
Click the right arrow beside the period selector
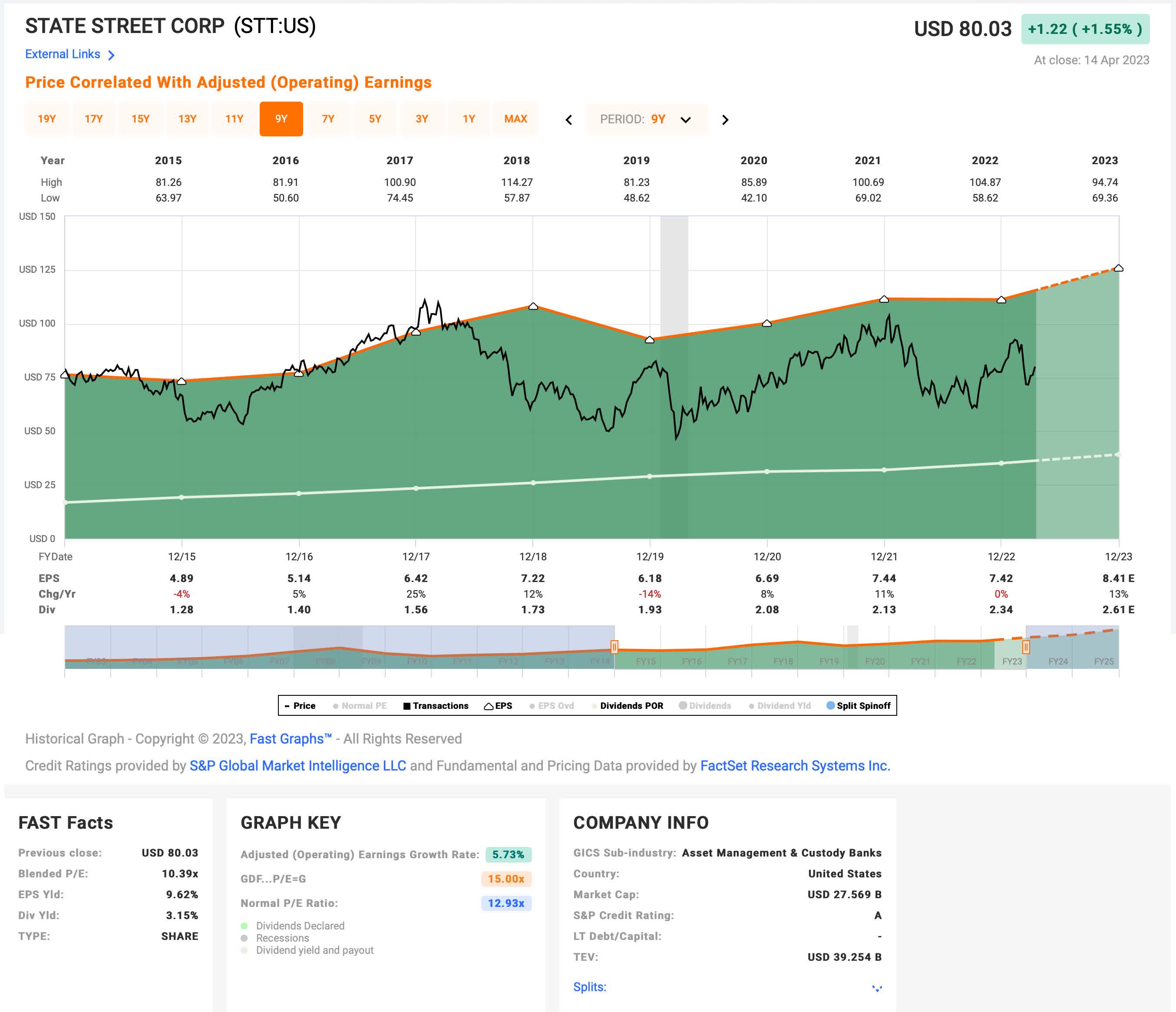[725, 120]
